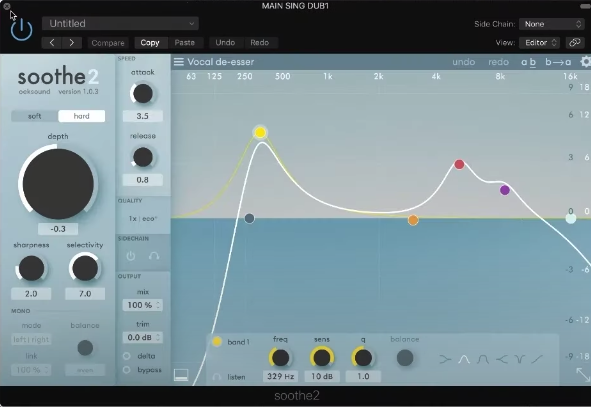
Task: Select the yellow band 1 node
Action: pos(260,132)
